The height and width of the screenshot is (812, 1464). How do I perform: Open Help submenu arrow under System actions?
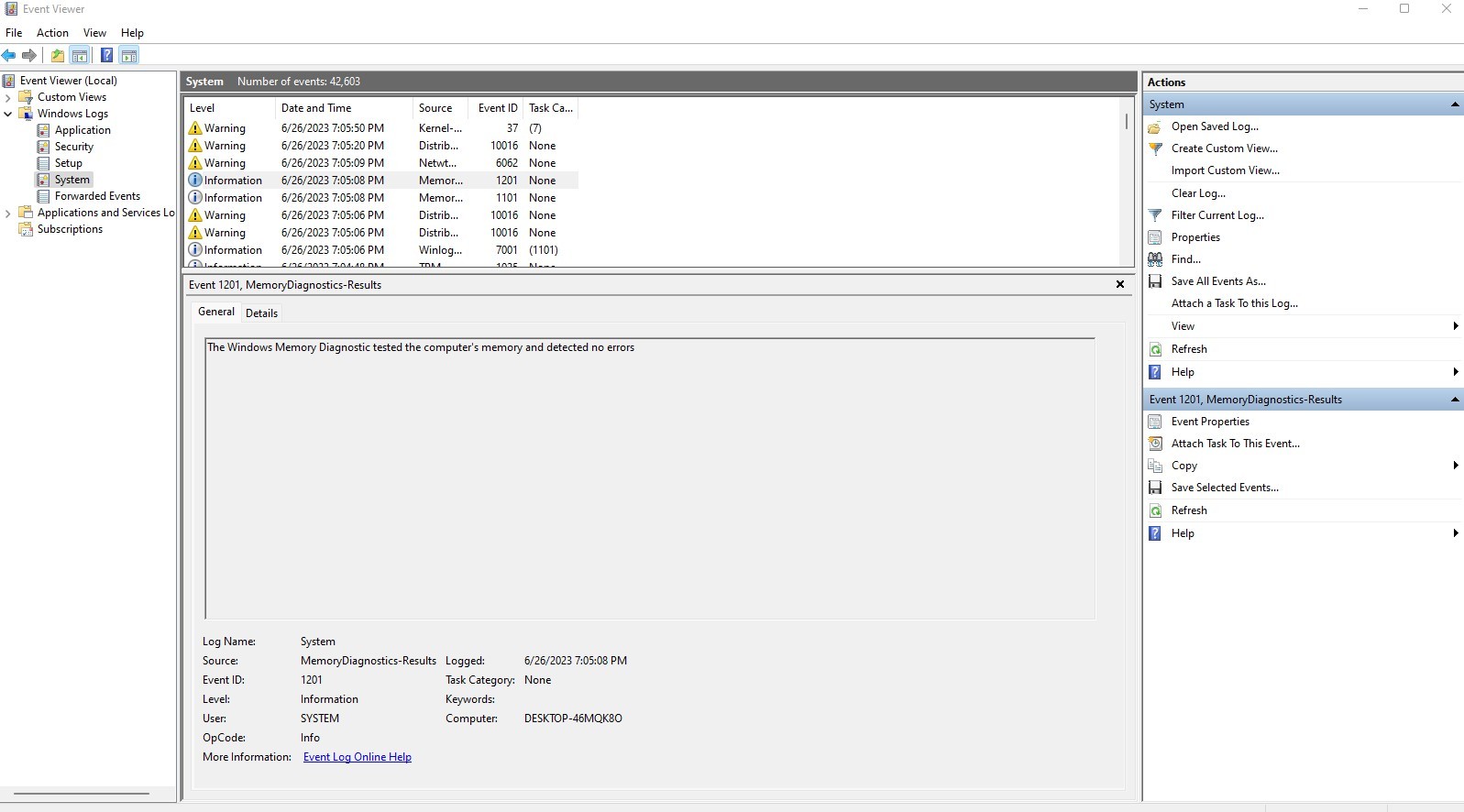click(1455, 372)
